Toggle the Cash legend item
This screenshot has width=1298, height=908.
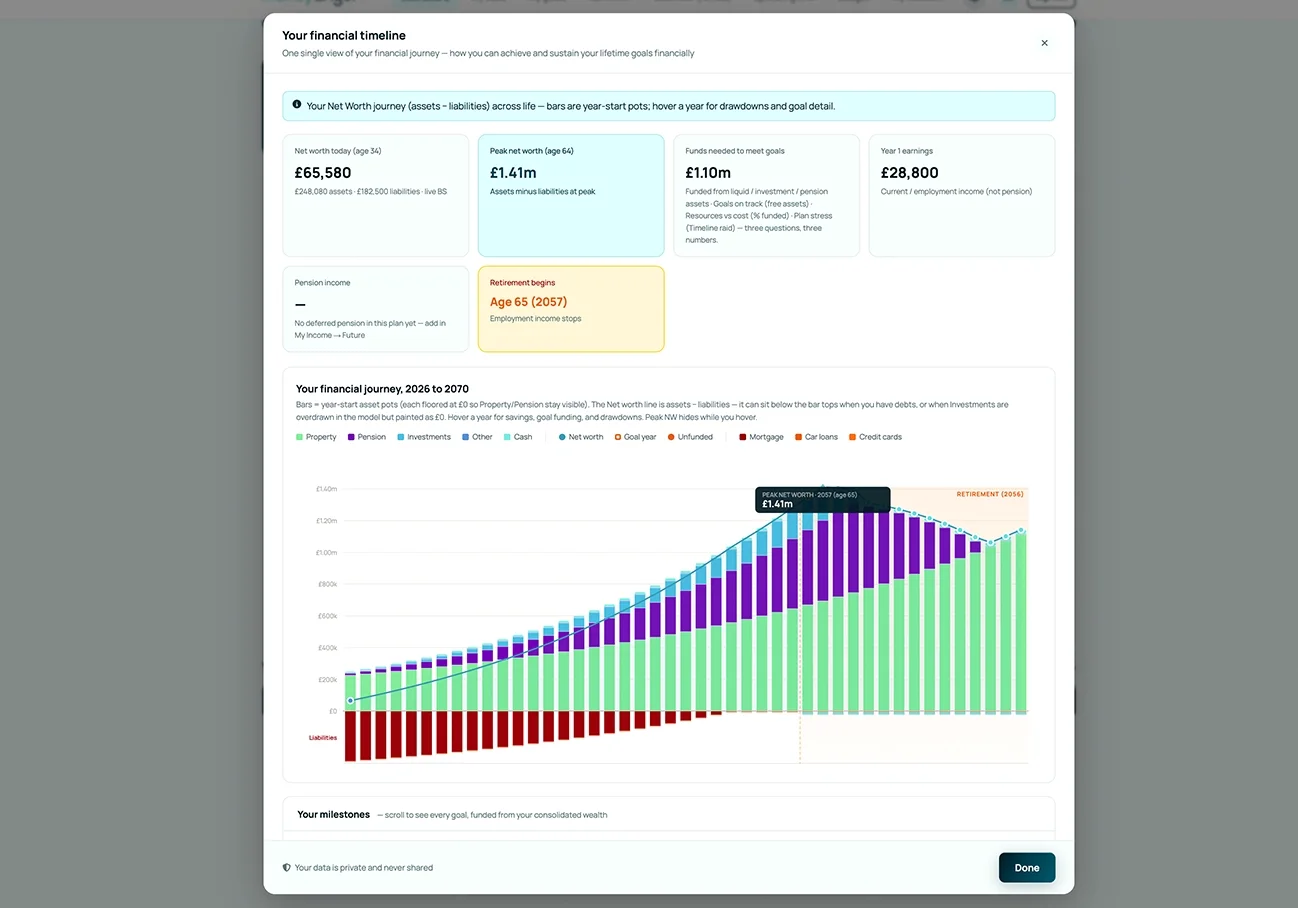(518, 437)
